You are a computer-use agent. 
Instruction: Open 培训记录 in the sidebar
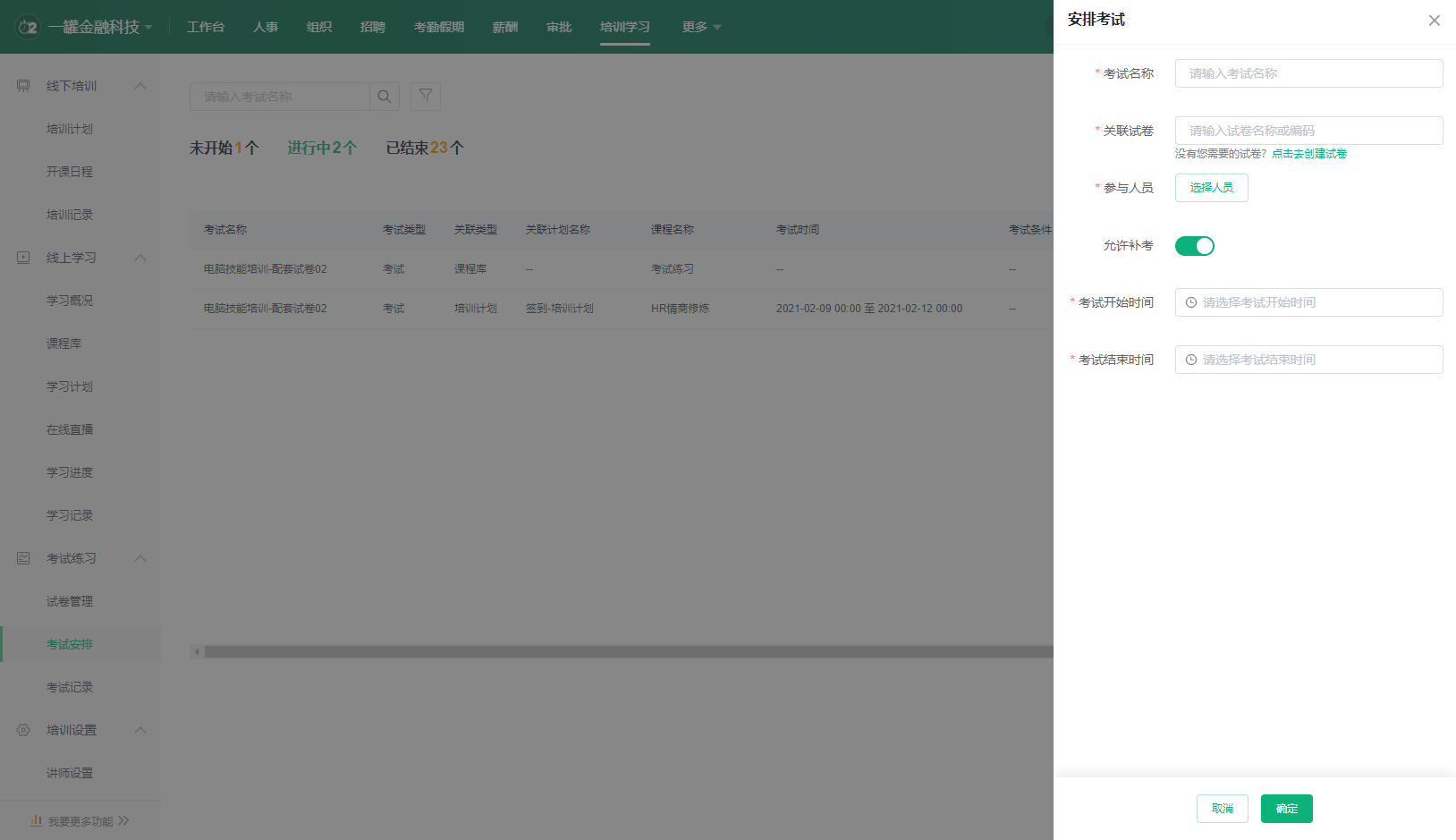point(70,215)
